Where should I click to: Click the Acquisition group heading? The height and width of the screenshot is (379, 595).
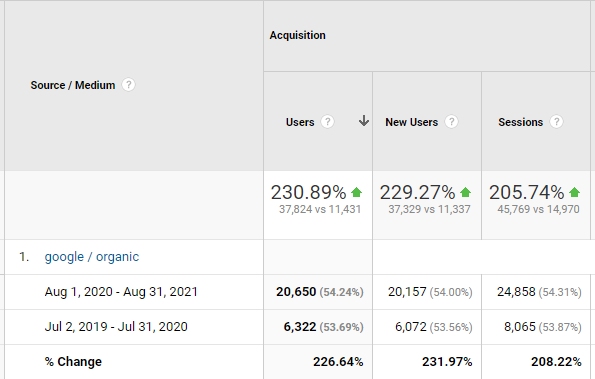point(298,35)
